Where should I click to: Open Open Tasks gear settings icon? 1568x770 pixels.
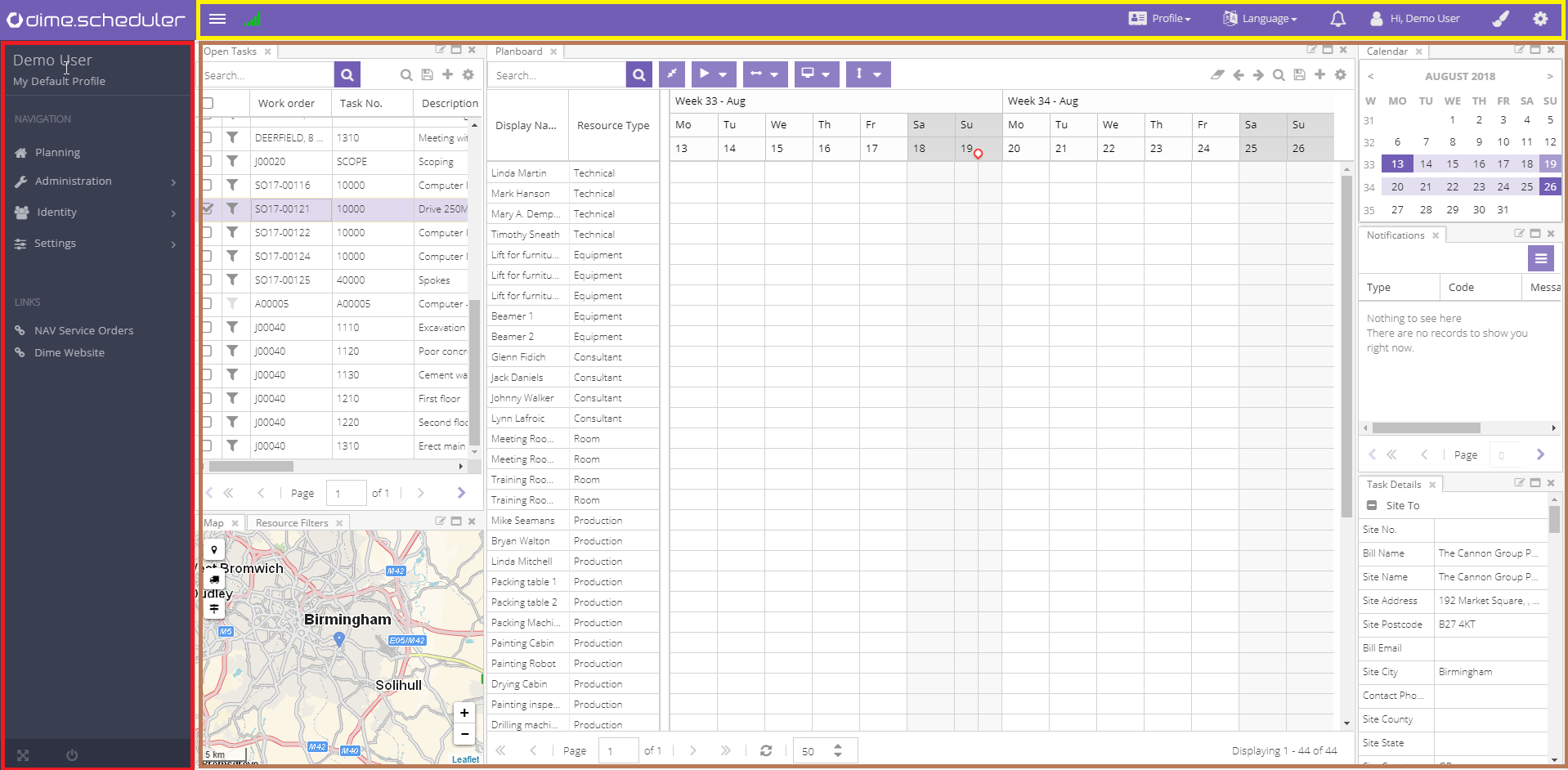[x=468, y=74]
